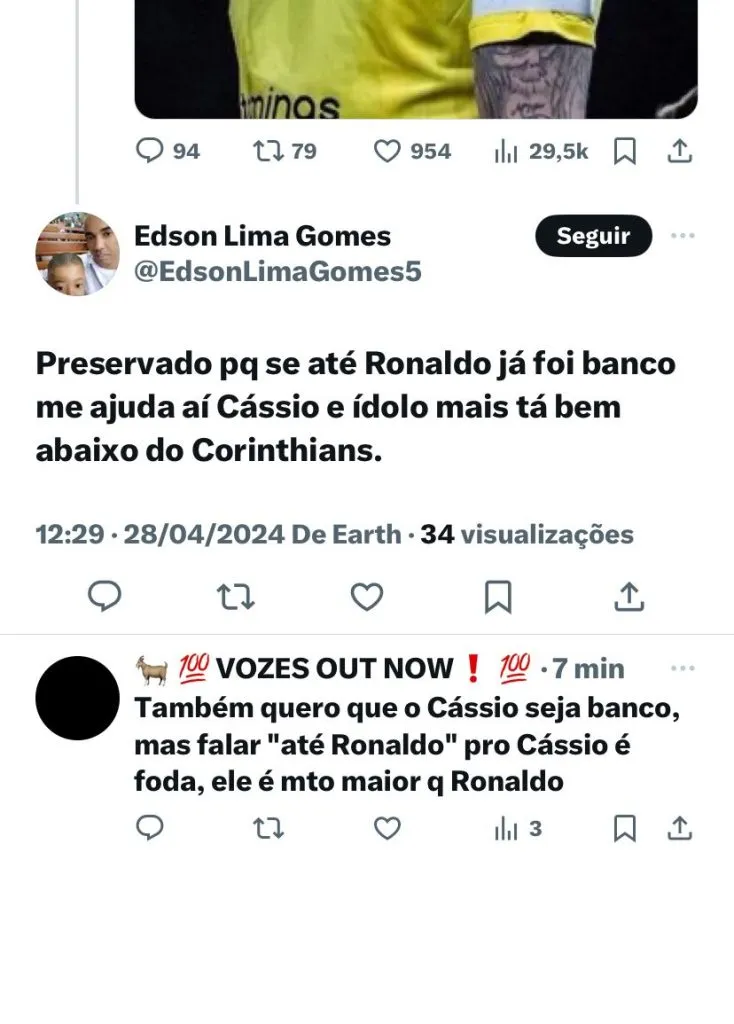
Task: Open the yellow jersey image in the top post
Action: coord(416,59)
